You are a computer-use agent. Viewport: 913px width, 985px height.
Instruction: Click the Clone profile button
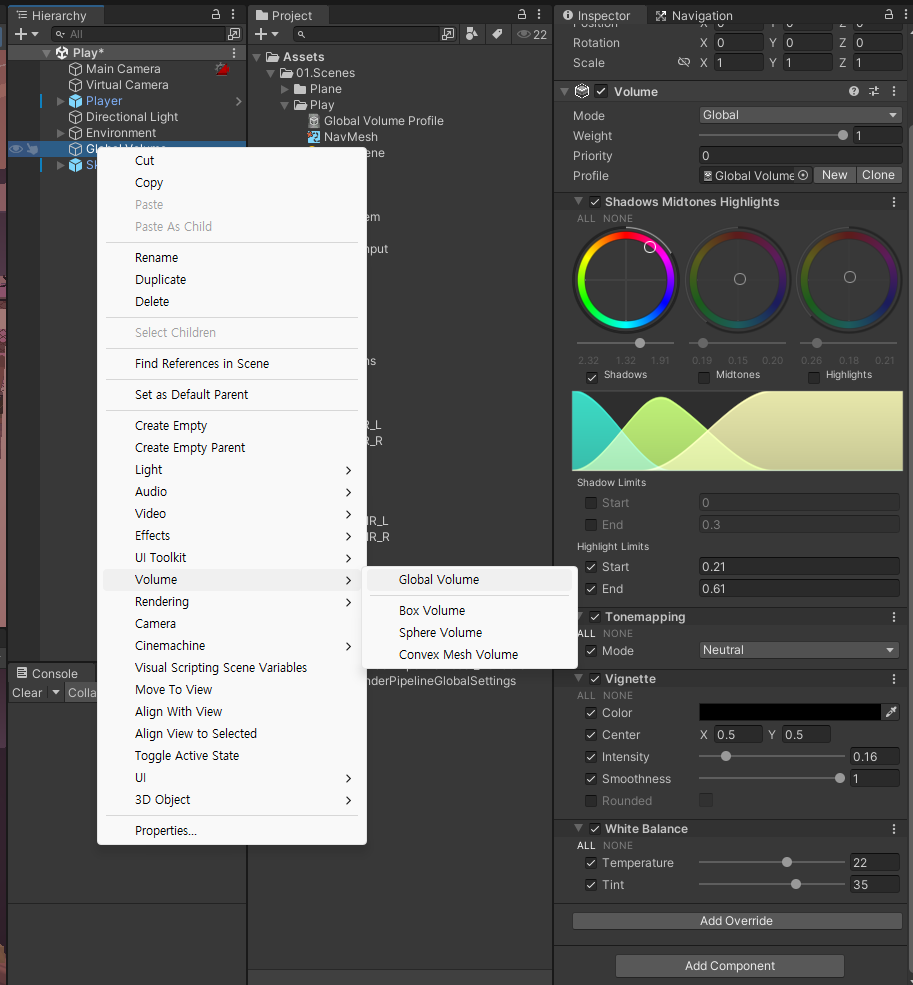tap(878, 175)
